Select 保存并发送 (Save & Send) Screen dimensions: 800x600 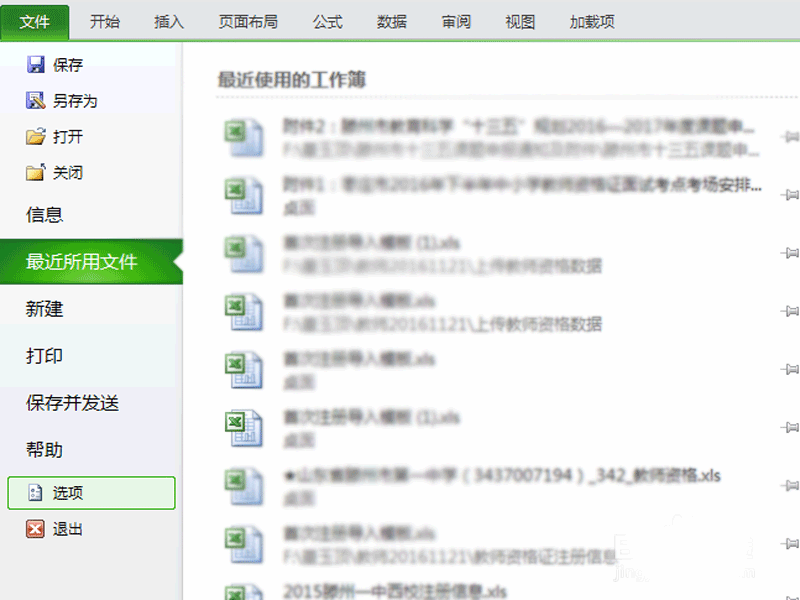coord(72,403)
